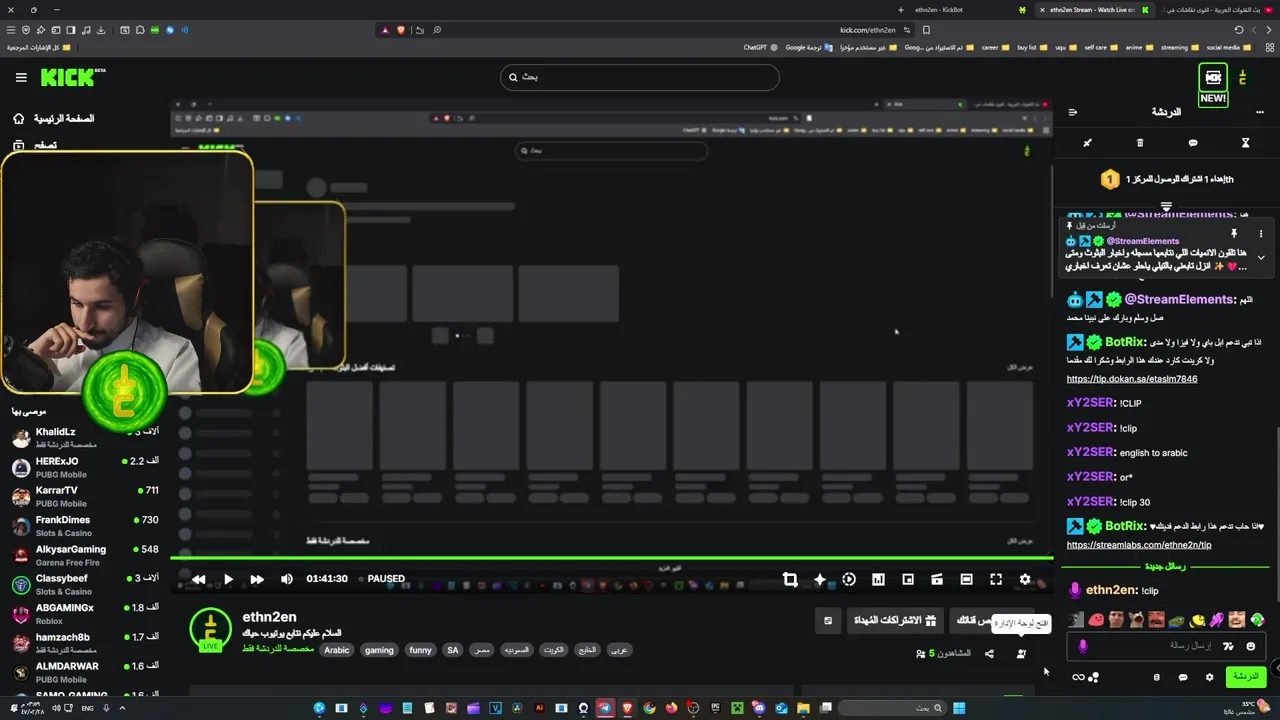The width and height of the screenshot is (1280, 720).
Task: Click the KICK logo
Action: [x=72, y=77]
